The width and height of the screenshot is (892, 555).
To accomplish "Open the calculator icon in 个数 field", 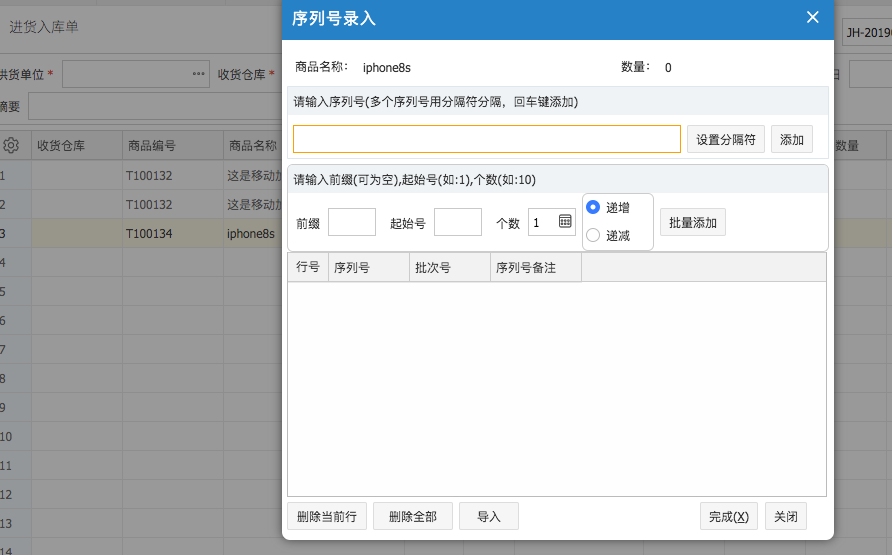I will [x=565, y=221].
